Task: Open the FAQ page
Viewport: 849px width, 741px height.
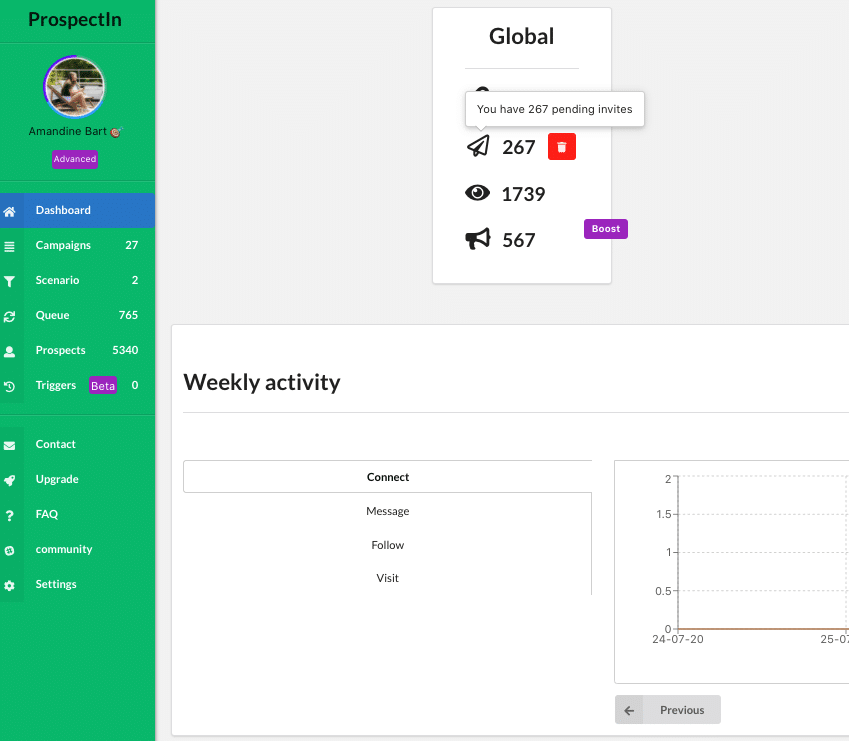Action: 77,514
